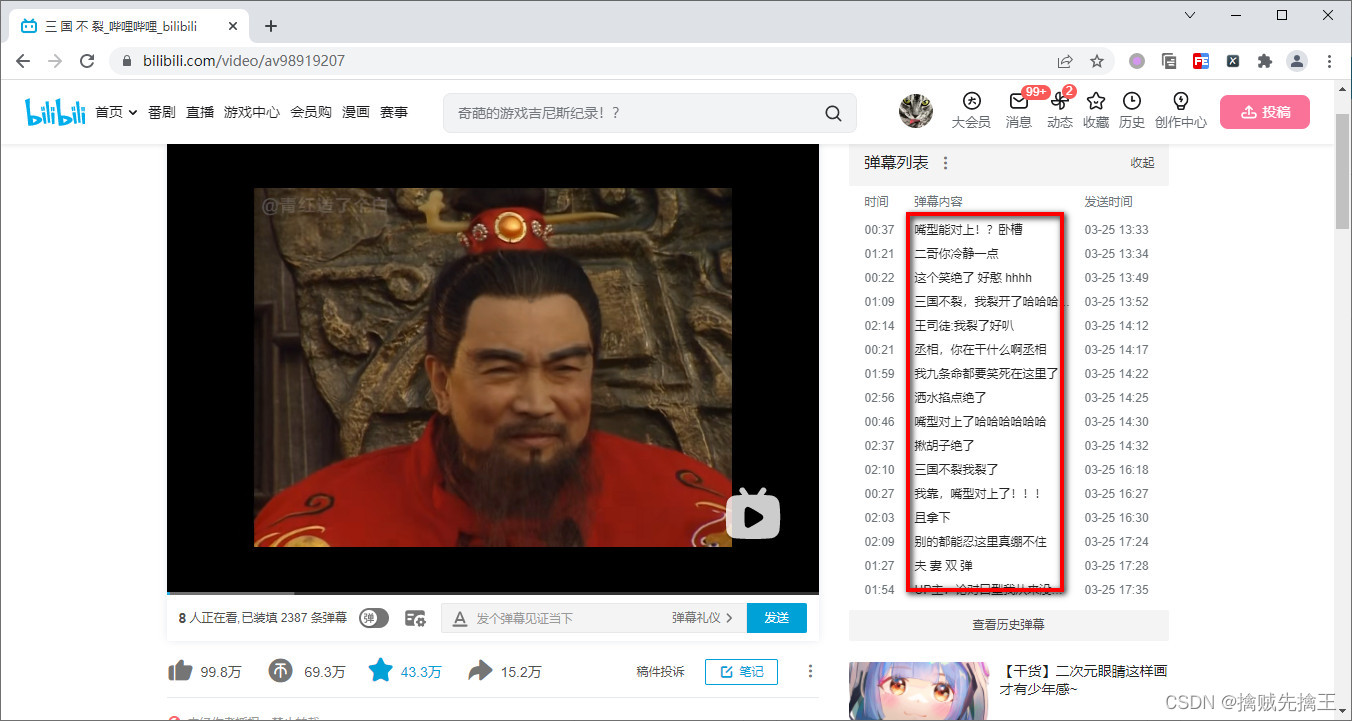1352x721 pixels.
Task: Open browser extensions puzzle icon
Action: 1265,61
